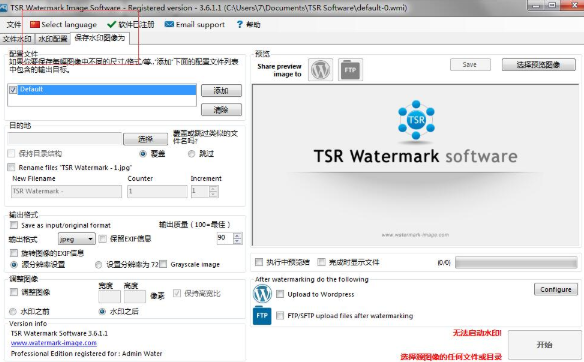Click the blue FTP icon near upload option
Image resolution: width=584 pixels, height=362 pixels.
tap(262, 315)
